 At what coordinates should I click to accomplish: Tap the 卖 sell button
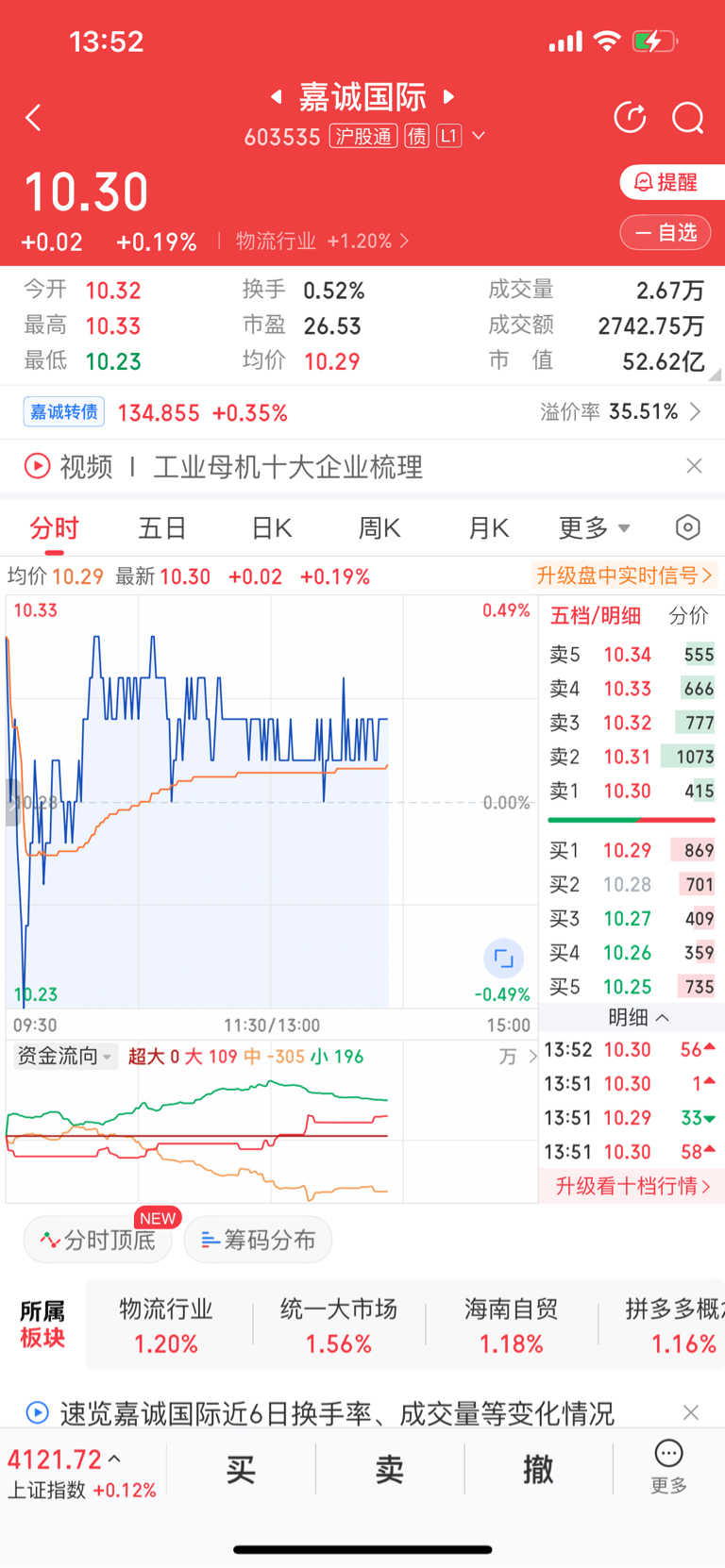point(390,1469)
